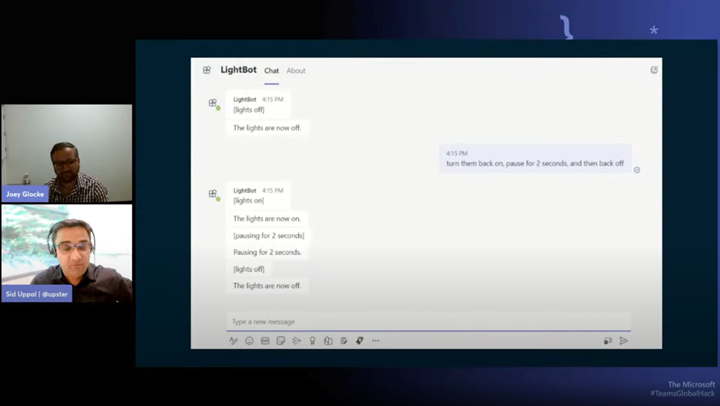
Task: Click the 'Joey Glocke' name label
Action: (25, 194)
